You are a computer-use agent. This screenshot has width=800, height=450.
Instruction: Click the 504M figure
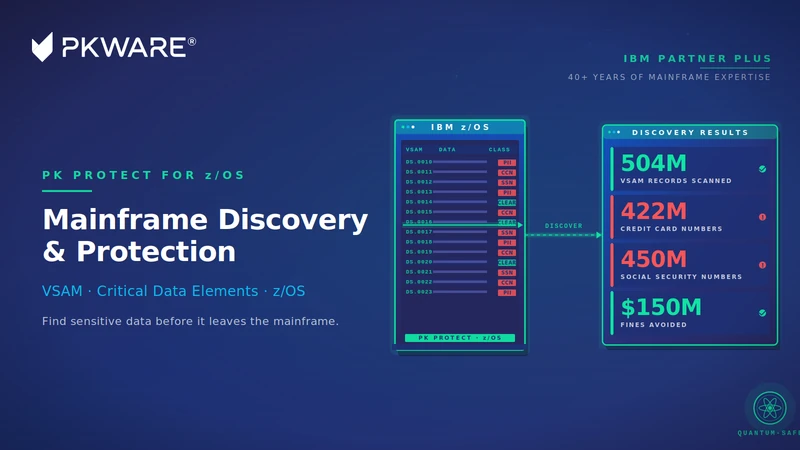pos(654,163)
